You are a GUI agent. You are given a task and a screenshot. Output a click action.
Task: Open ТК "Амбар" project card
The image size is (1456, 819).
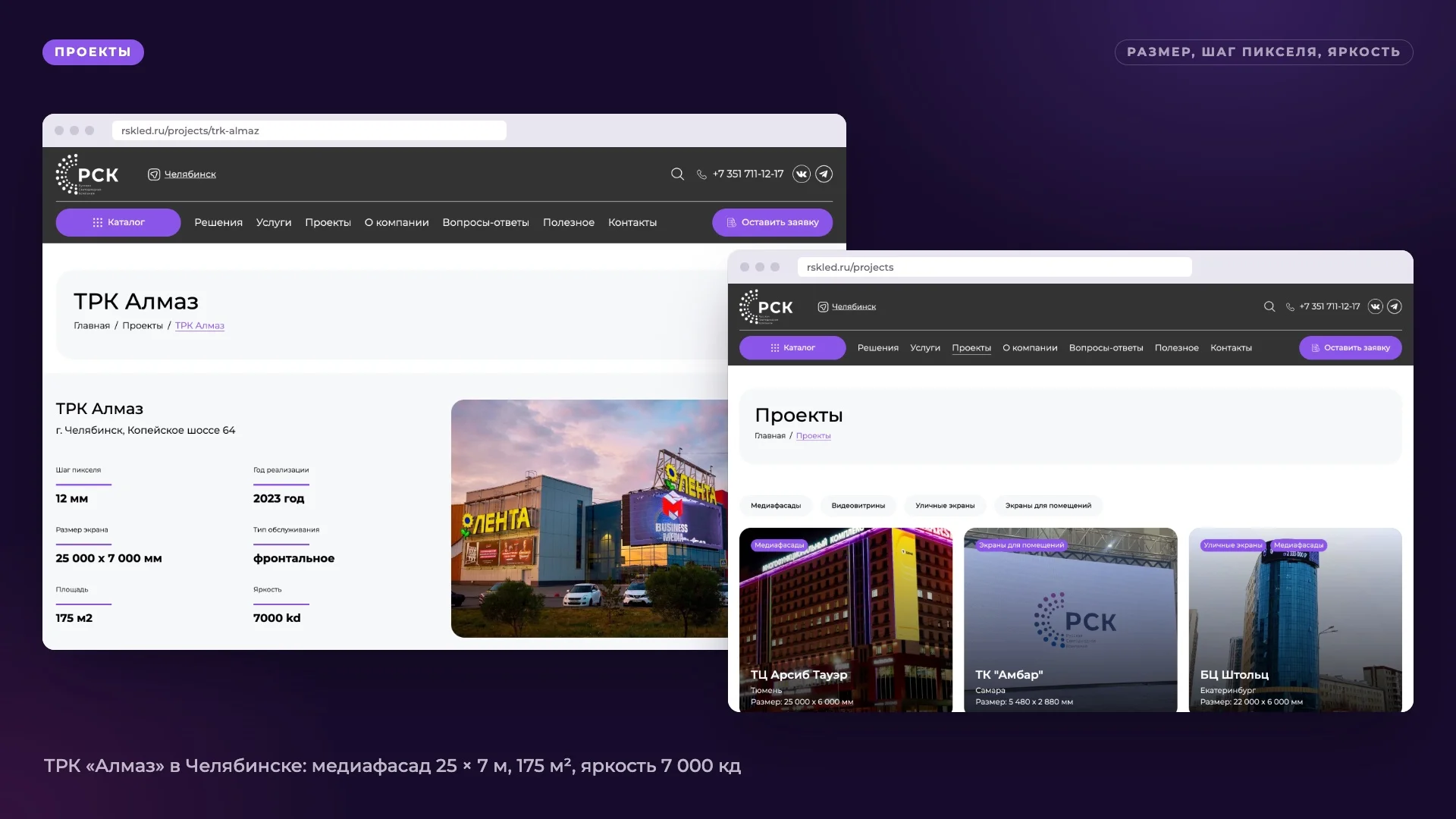coord(1070,620)
